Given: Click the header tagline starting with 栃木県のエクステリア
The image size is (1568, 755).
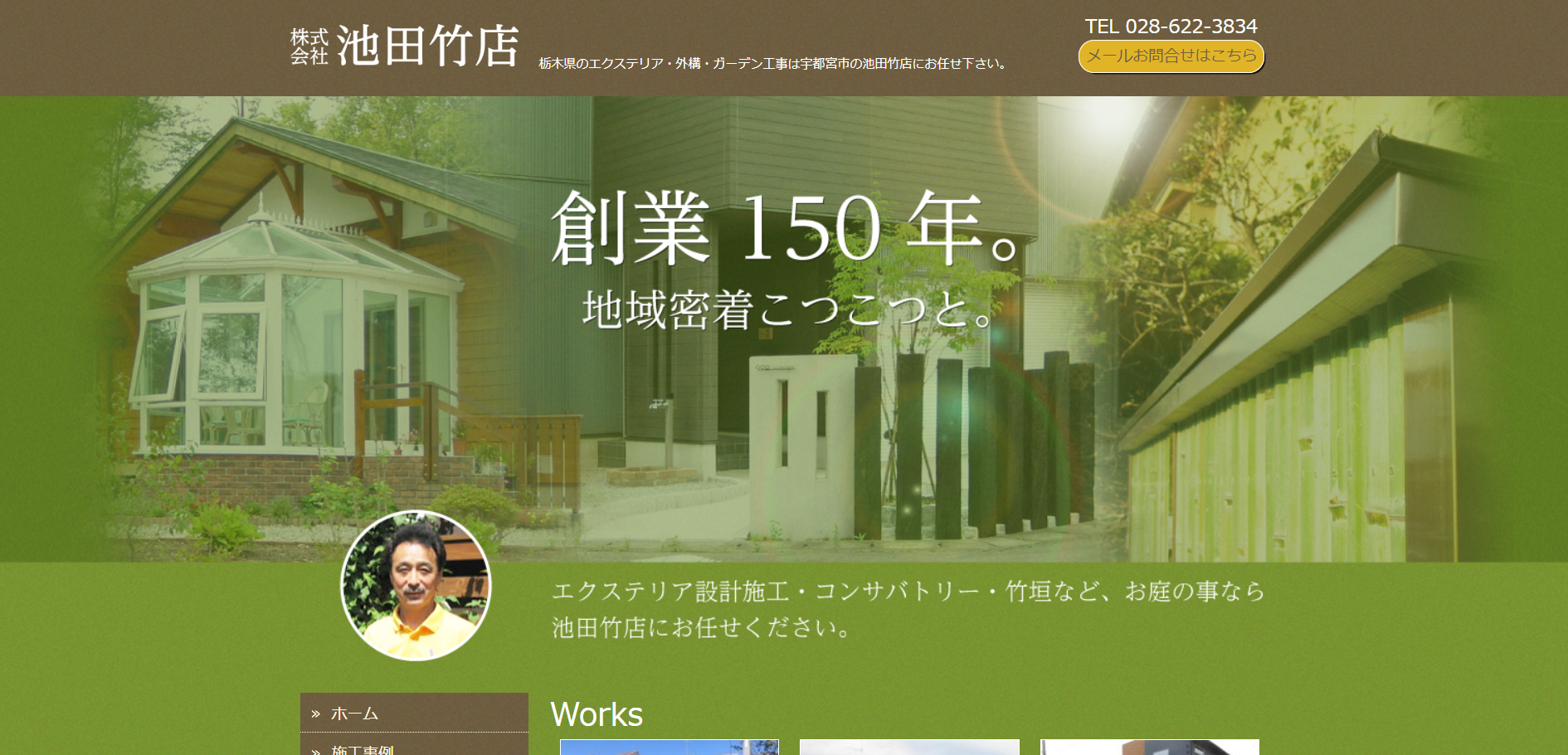Looking at the screenshot, I should tap(774, 64).
